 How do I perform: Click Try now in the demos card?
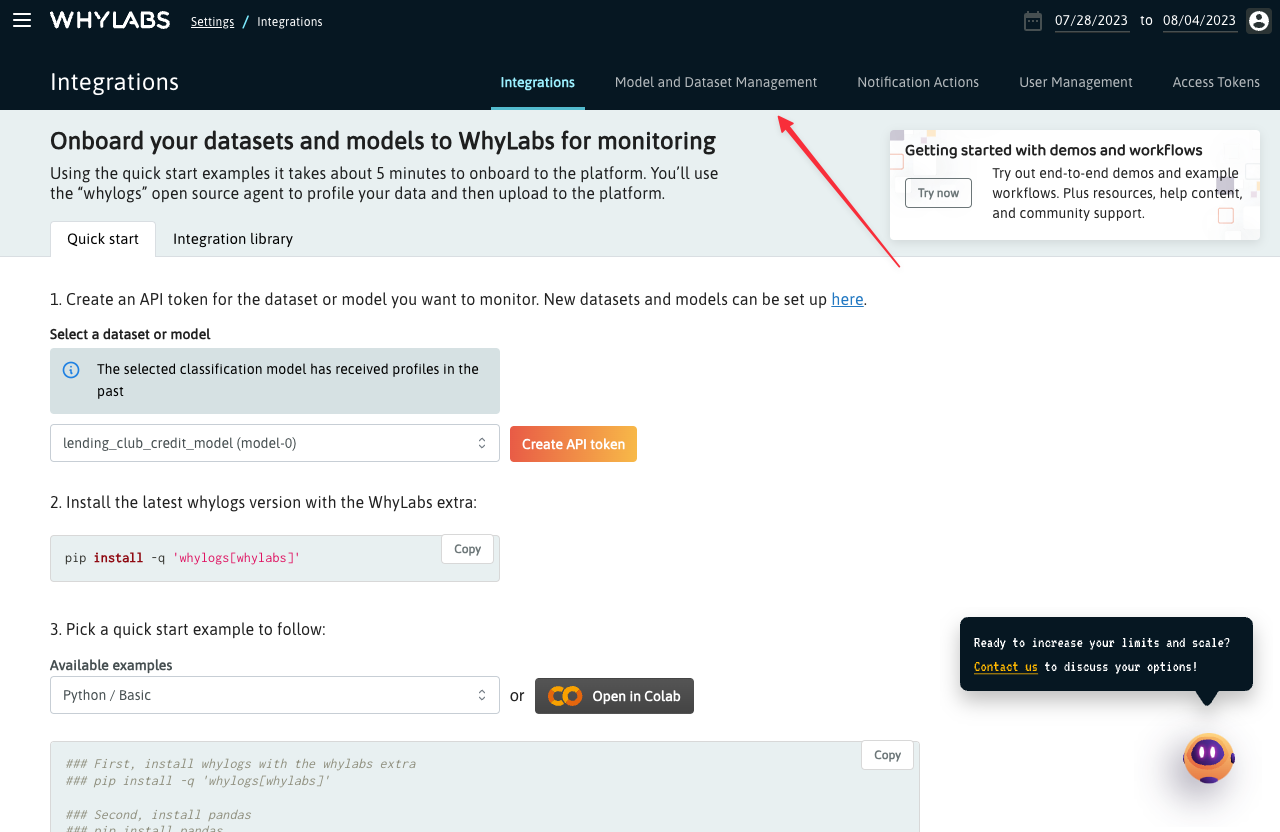coord(937,193)
